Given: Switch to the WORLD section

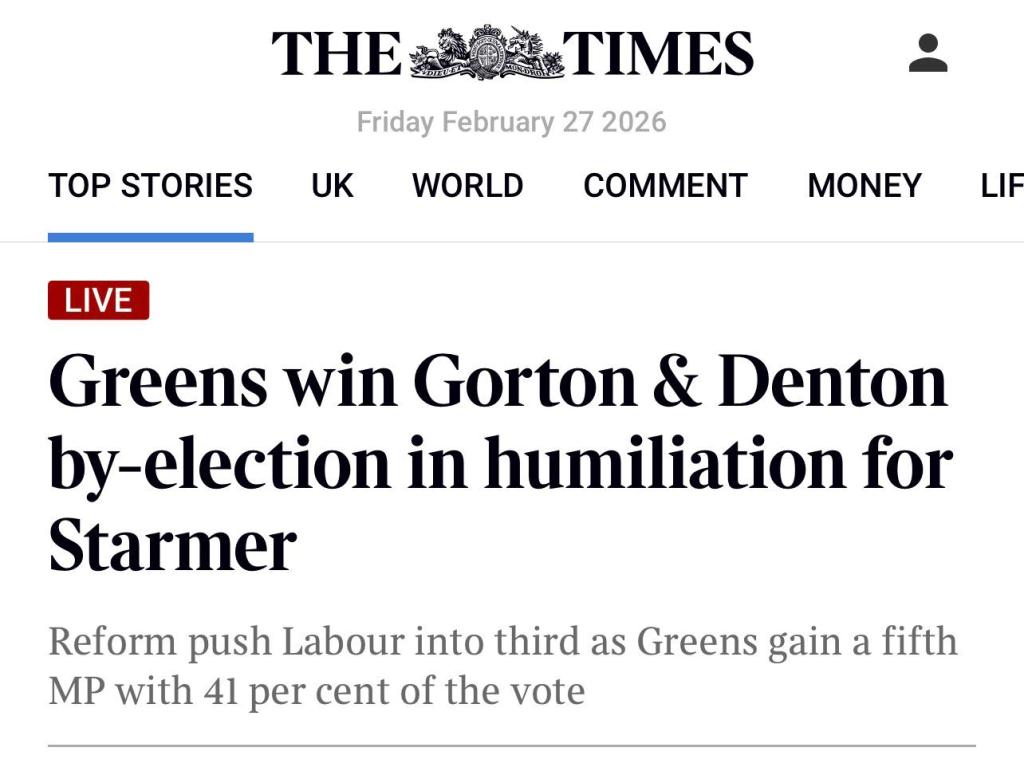Looking at the screenshot, I should coord(467,186).
